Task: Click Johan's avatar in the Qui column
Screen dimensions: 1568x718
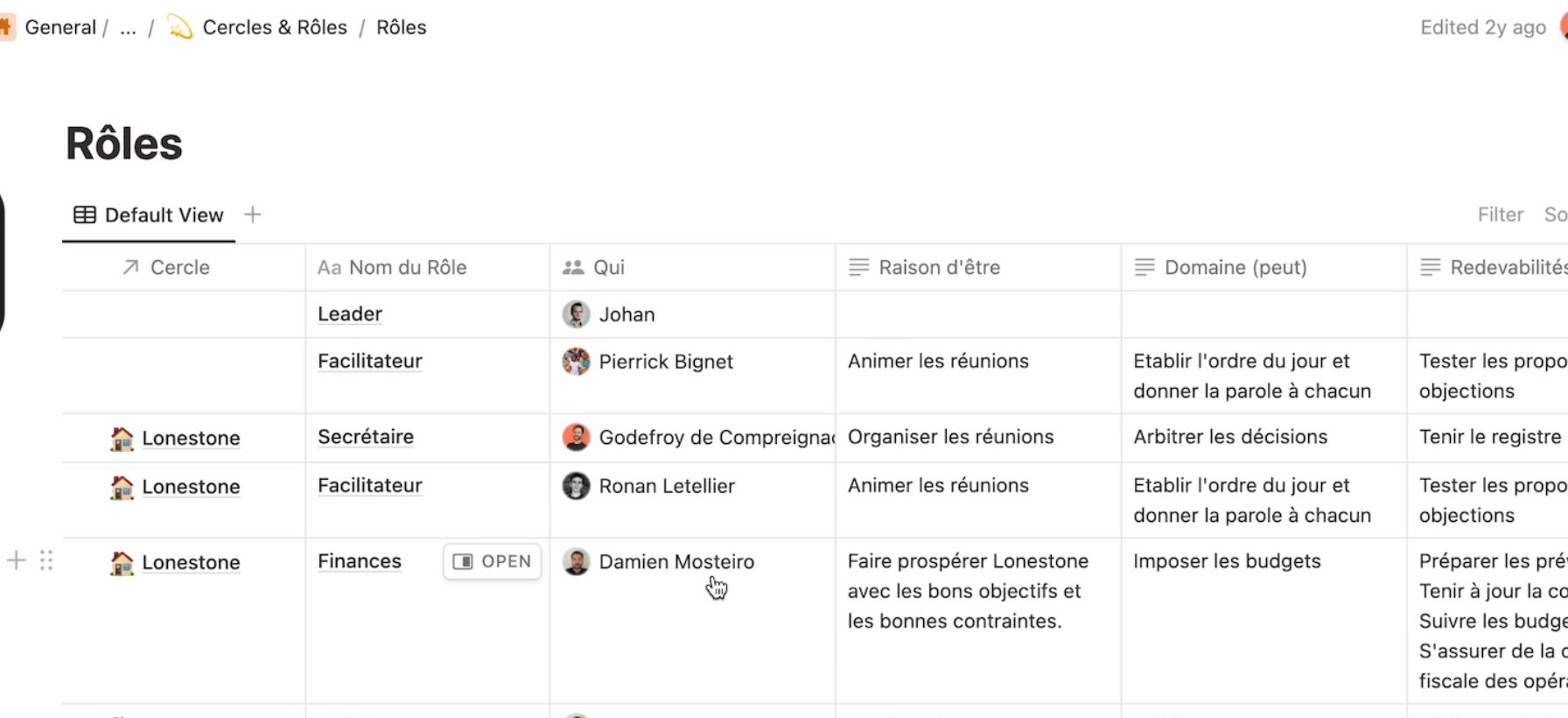Action: [x=576, y=314]
